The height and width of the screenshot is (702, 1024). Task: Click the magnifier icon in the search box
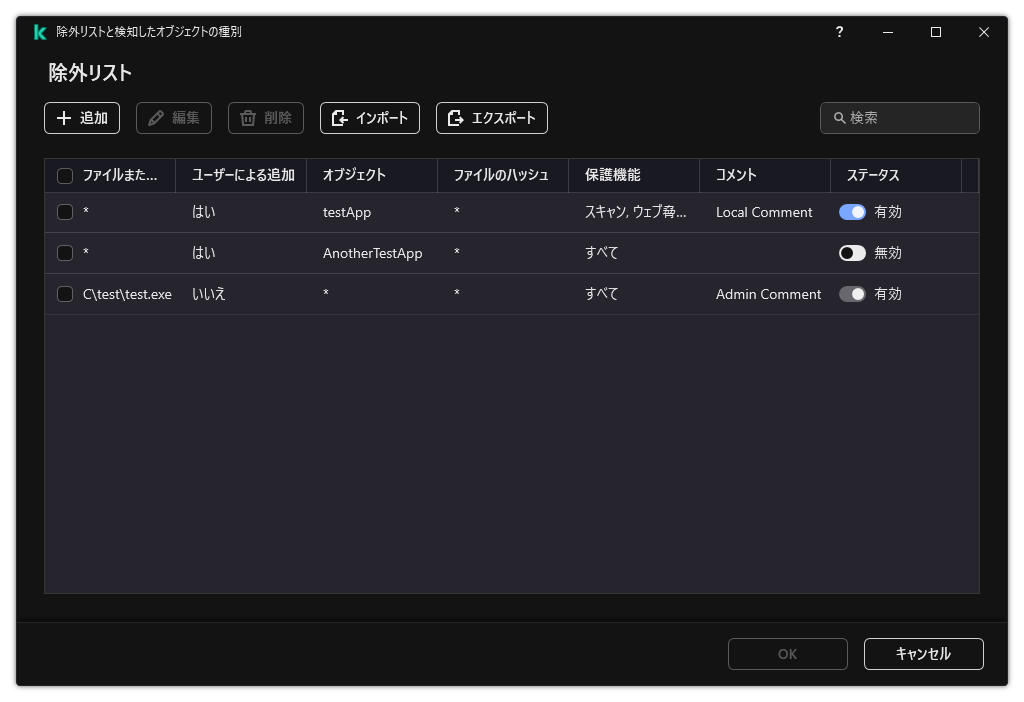[839, 118]
